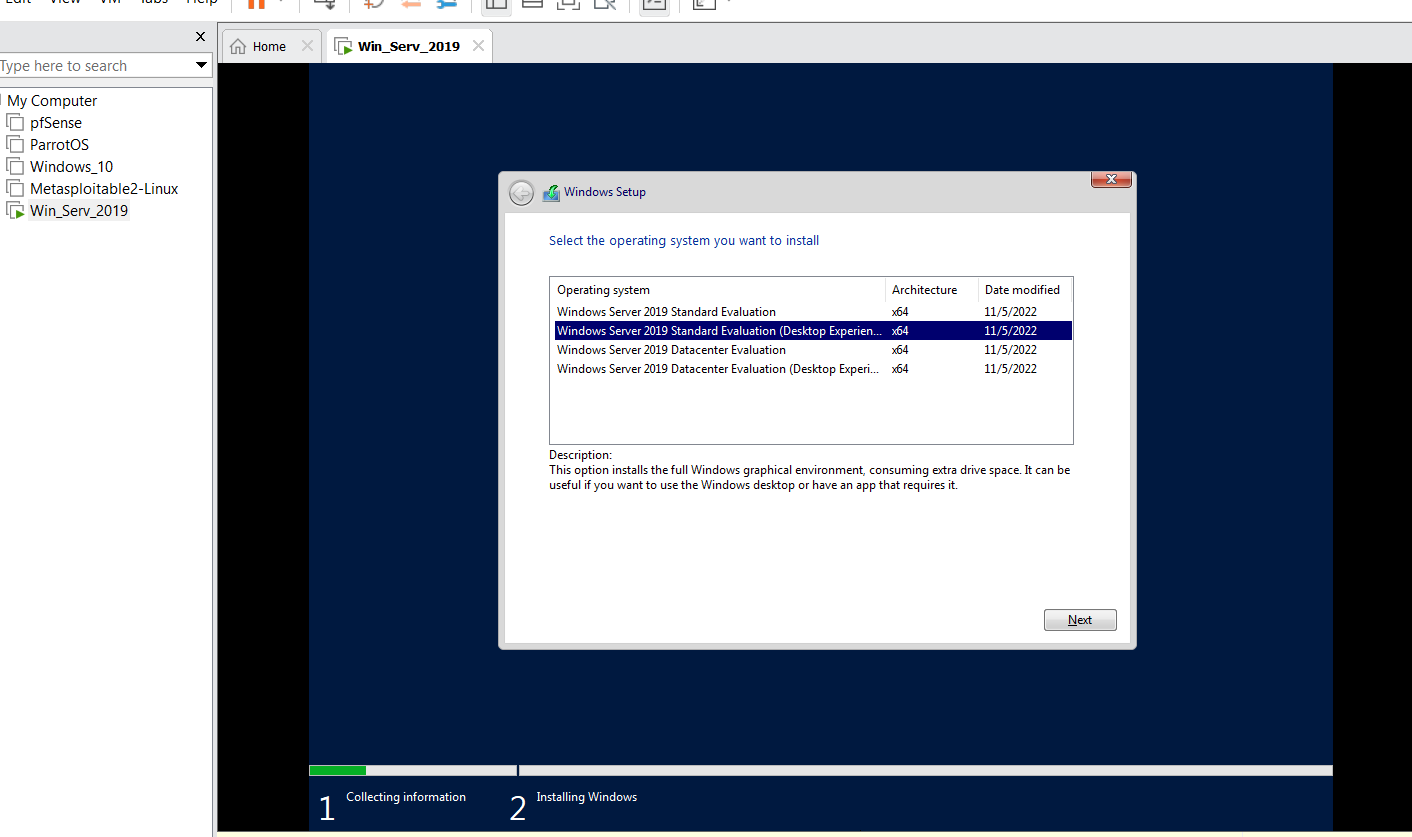The image size is (1412, 837).
Task: Open the blue snapshot manager wrench icon
Action: (x=446, y=3)
